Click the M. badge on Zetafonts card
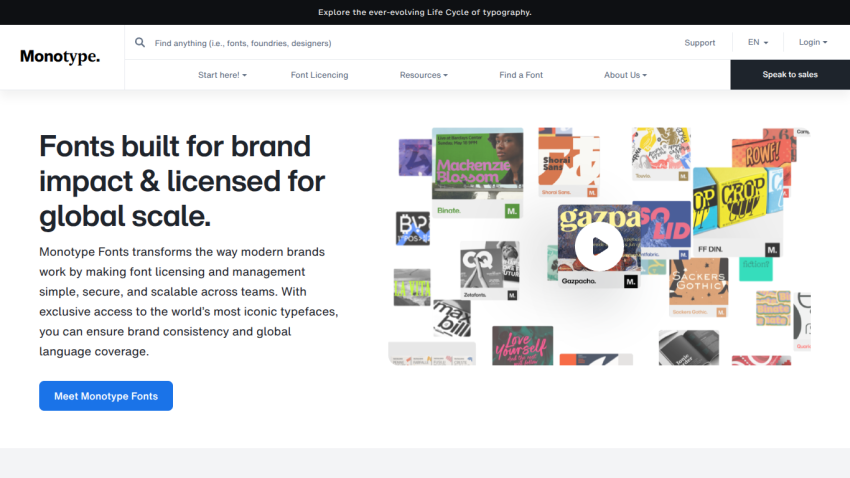The height and width of the screenshot is (478, 850). [512, 295]
